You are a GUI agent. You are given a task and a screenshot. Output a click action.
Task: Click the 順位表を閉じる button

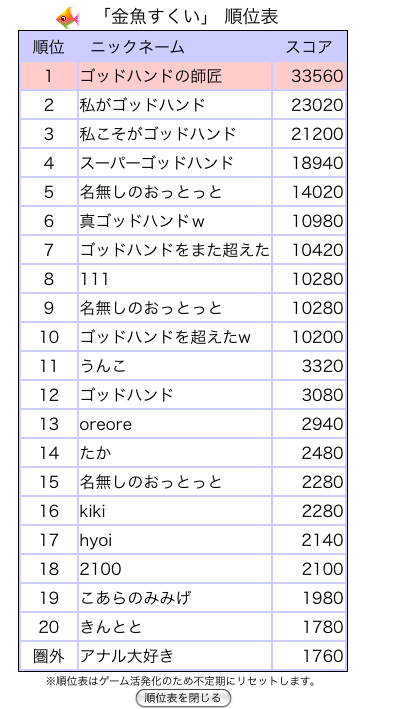183,698
